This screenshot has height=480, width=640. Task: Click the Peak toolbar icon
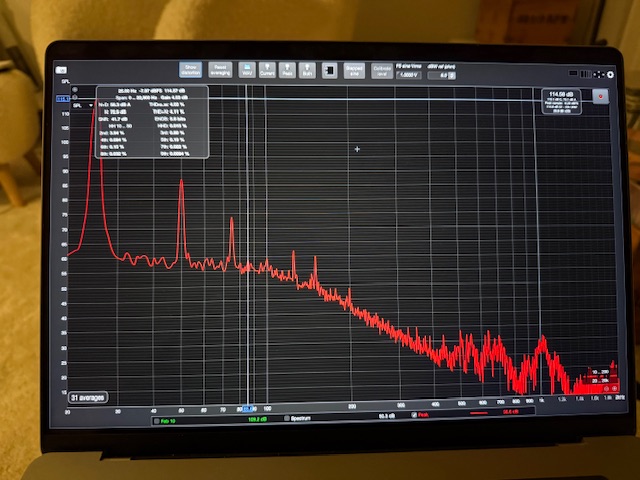click(288, 70)
